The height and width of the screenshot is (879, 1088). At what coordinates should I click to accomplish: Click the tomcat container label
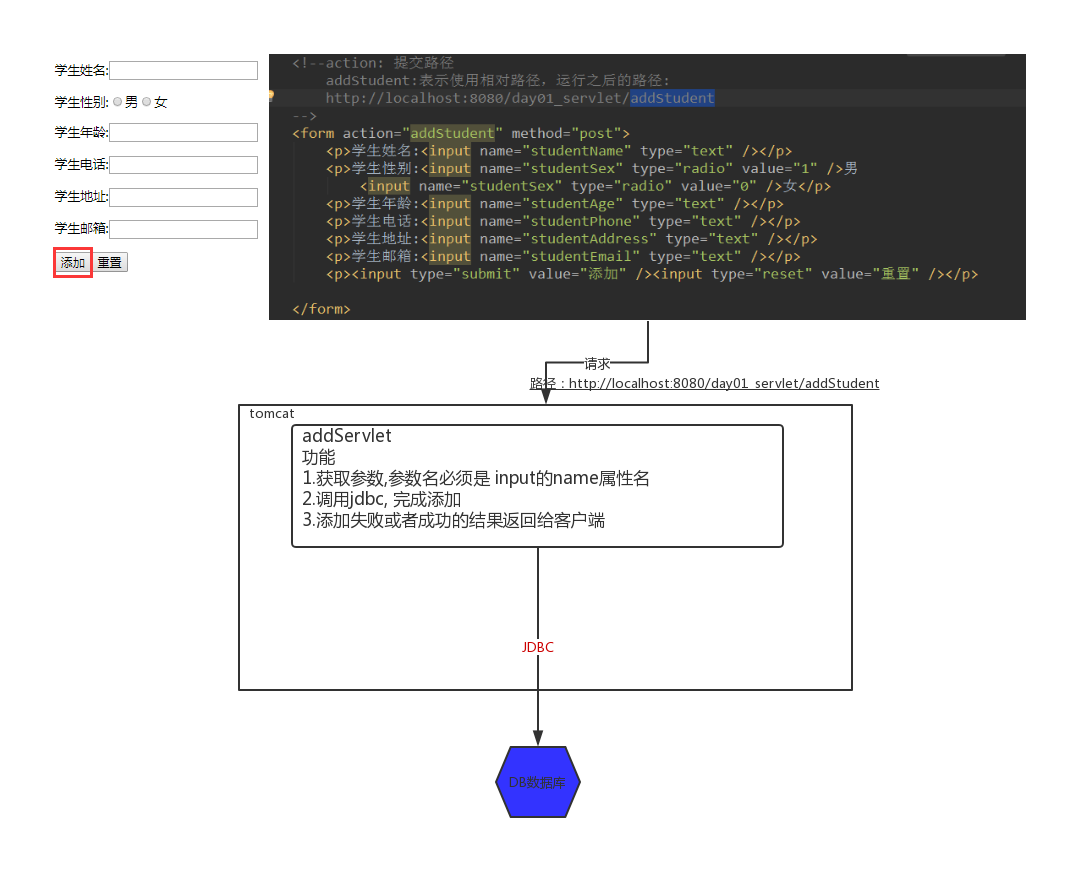(272, 413)
